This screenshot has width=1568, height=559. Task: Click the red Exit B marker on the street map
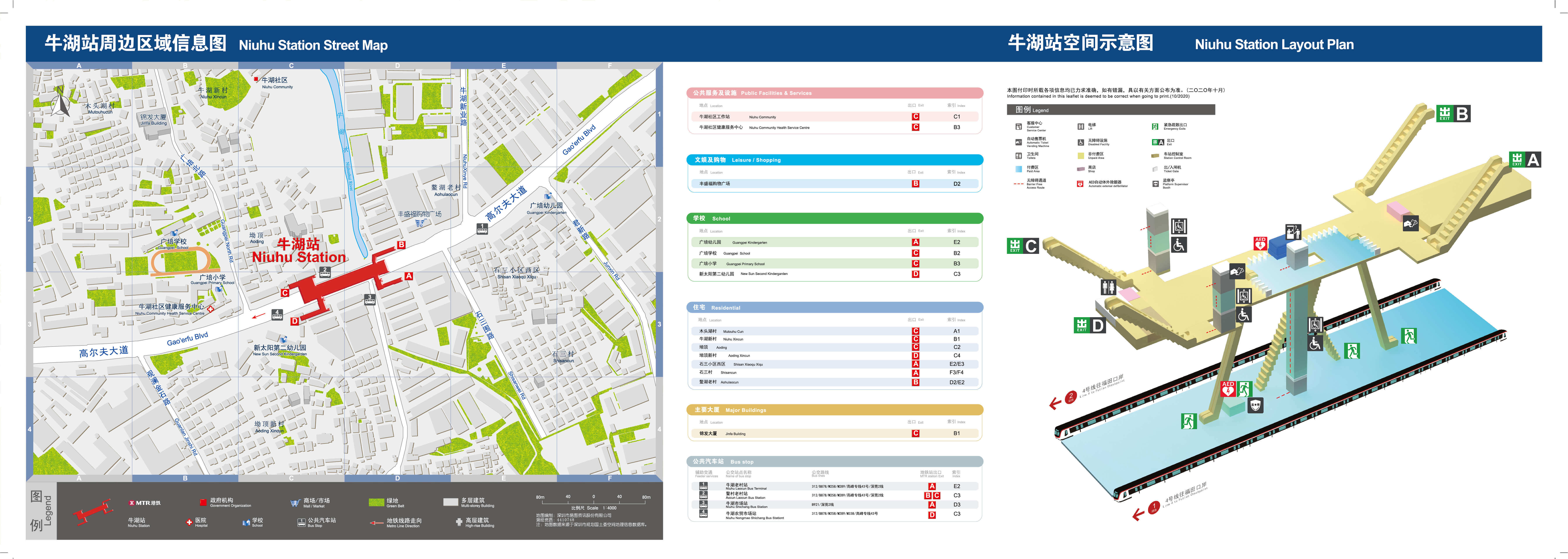[x=401, y=245]
